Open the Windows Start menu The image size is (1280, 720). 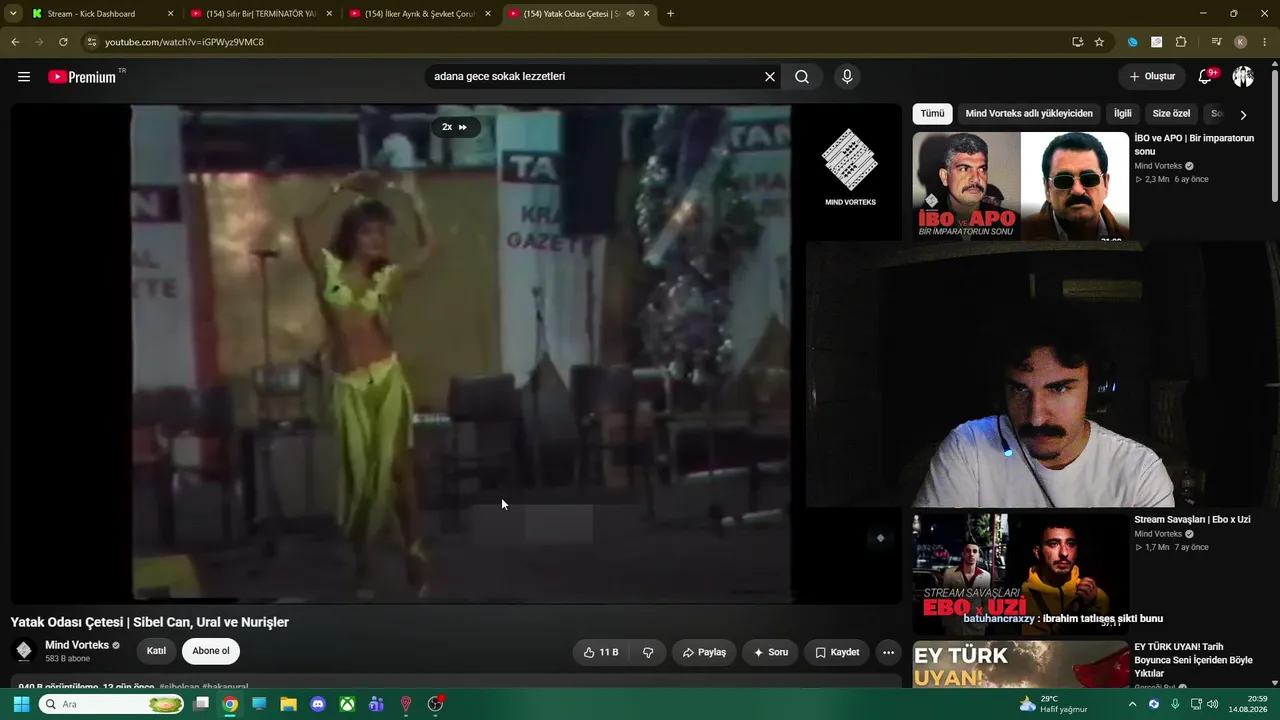(21, 704)
